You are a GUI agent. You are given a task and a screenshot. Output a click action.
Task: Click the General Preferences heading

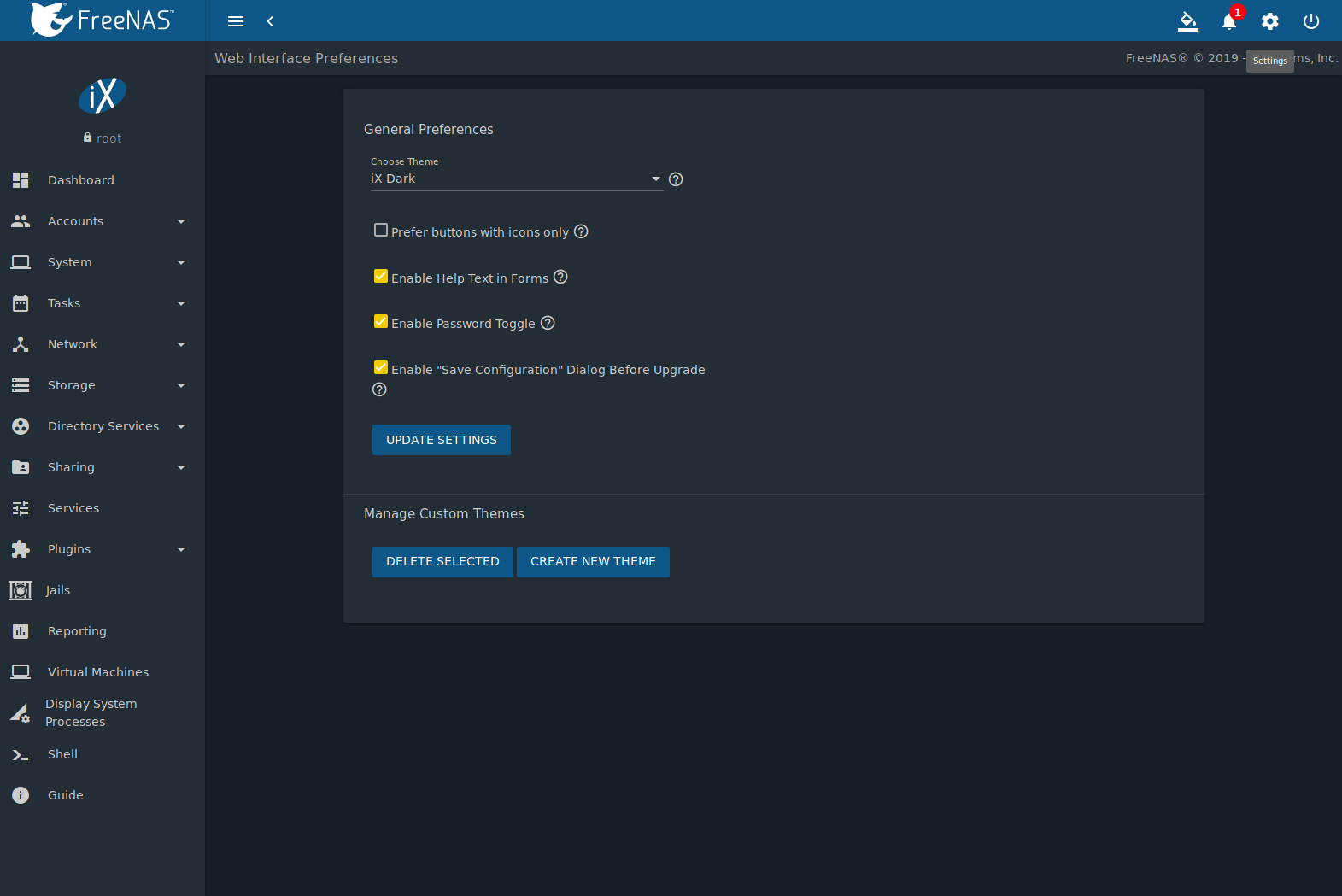429,129
